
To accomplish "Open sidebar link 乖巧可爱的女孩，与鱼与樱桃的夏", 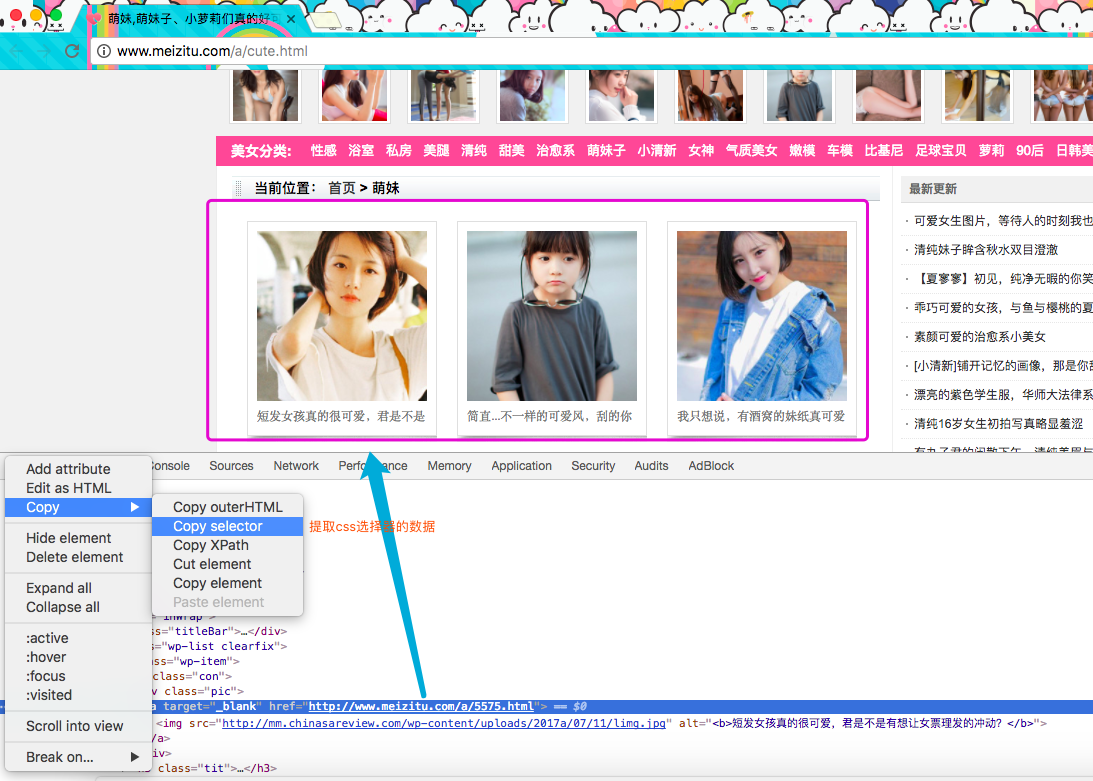I will point(1003,308).
